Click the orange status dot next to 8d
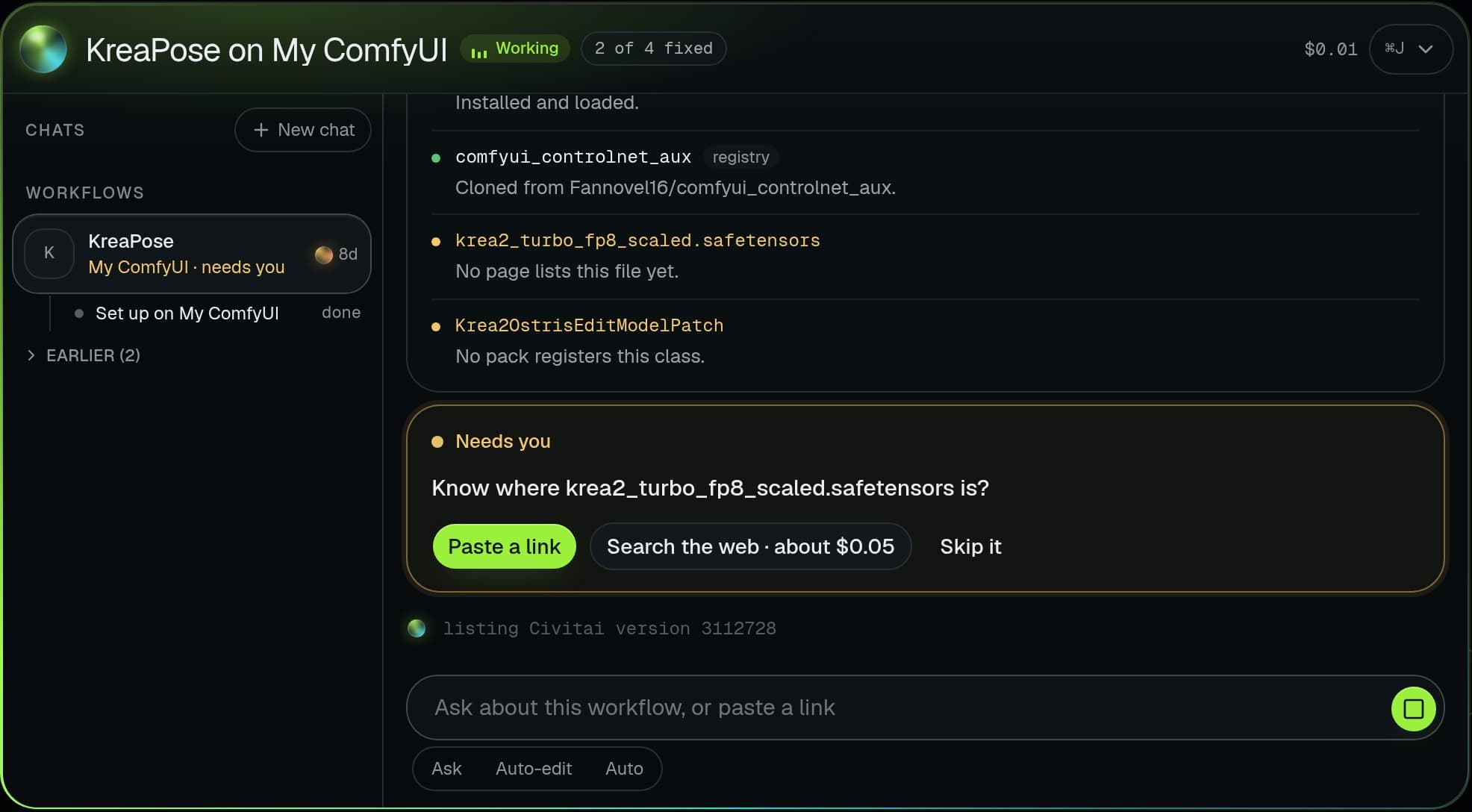The image size is (1472, 812). point(323,254)
